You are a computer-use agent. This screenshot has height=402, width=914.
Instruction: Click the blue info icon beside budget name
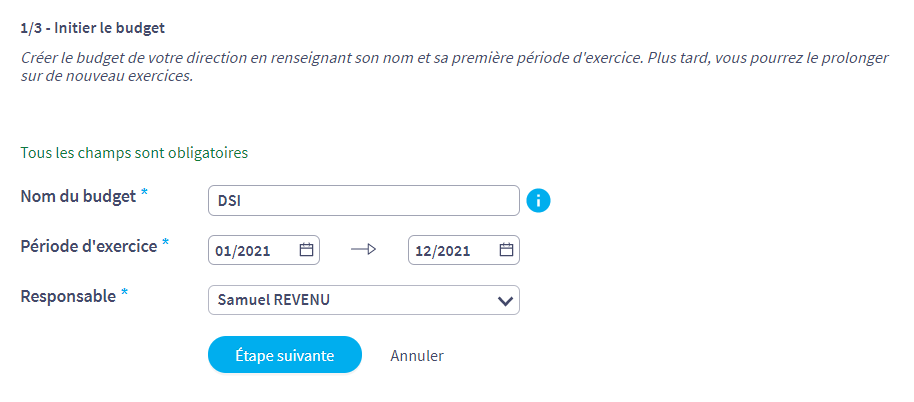point(538,200)
